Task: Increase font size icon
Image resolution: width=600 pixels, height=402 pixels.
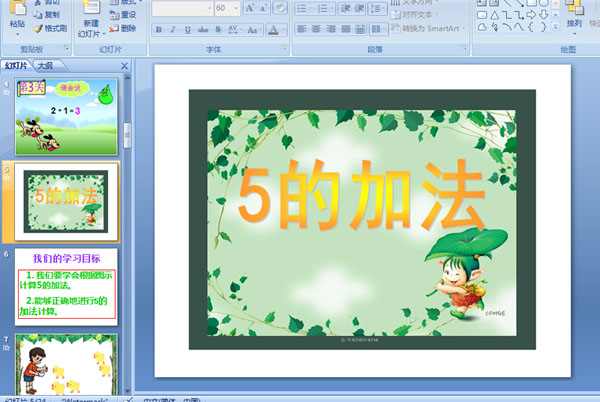Action: [250, 8]
